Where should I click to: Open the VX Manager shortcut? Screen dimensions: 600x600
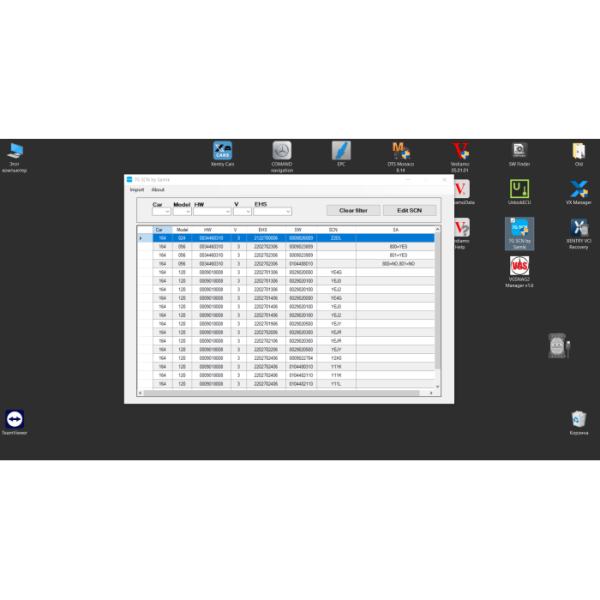[578, 189]
